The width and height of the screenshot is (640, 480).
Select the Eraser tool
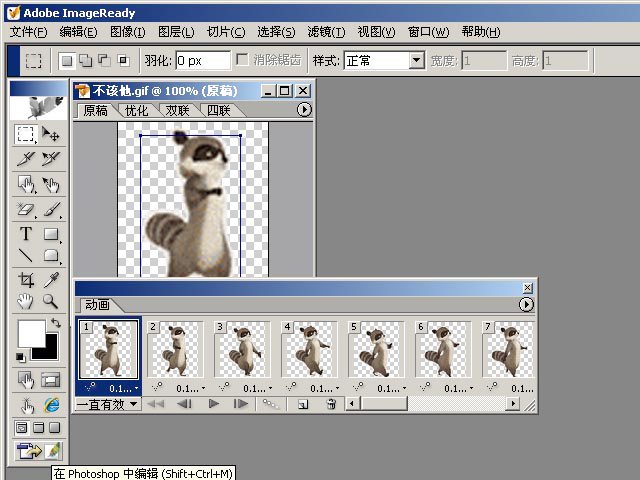click(25, 209)
